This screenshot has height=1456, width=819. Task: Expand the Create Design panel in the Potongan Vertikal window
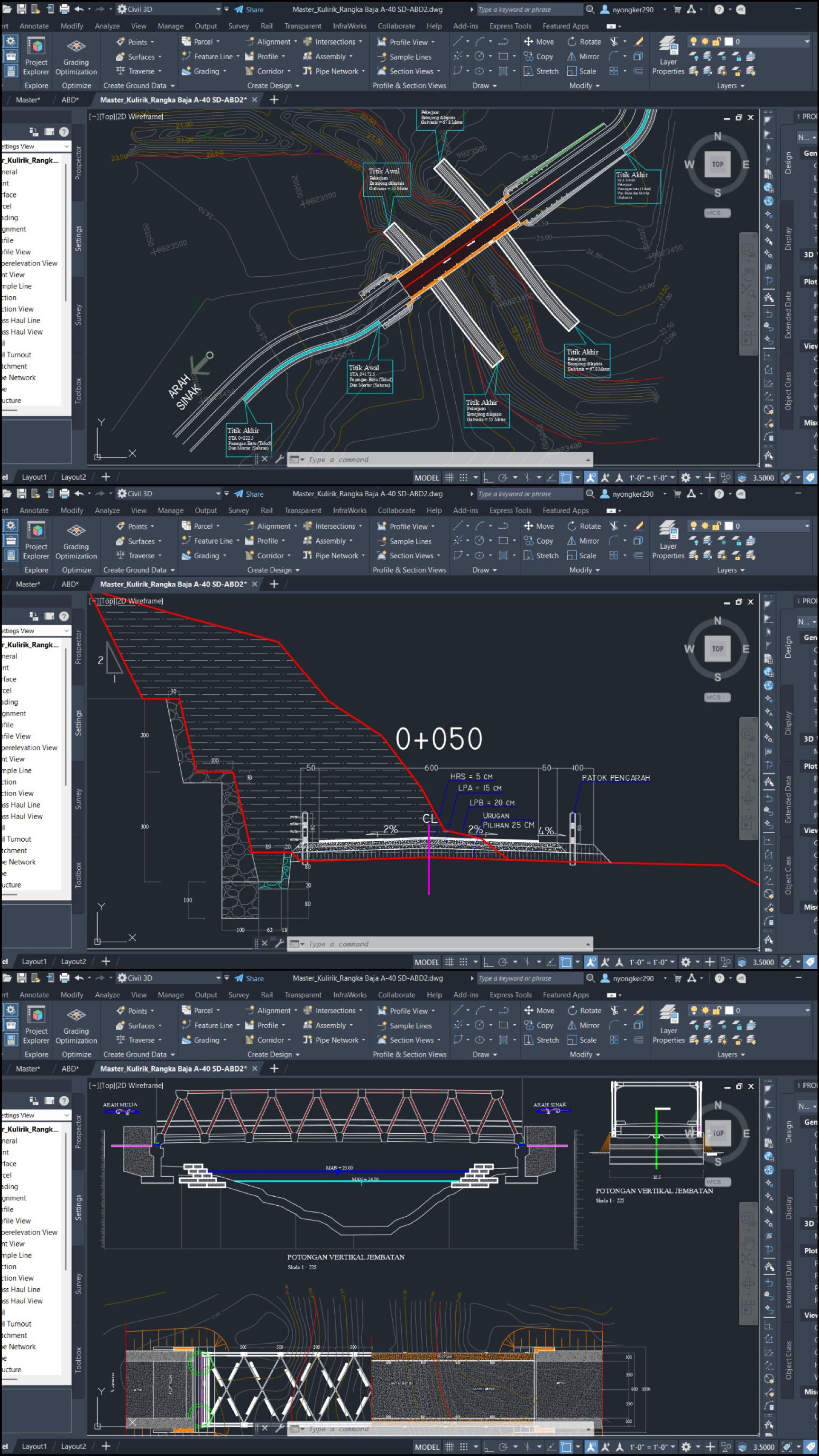pyautogui.click(x=273, y=1054)
